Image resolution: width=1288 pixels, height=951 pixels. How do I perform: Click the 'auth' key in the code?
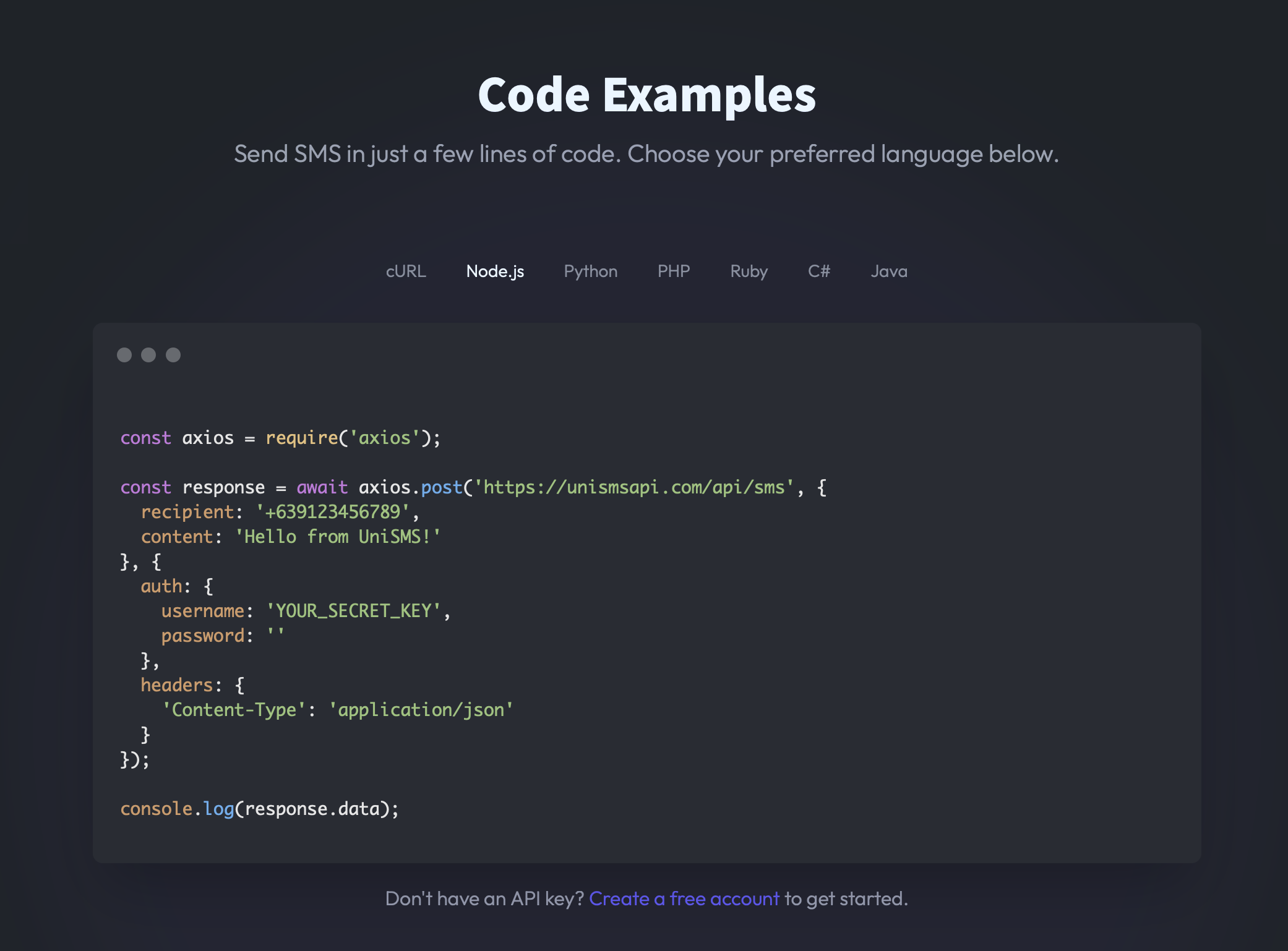(x=161, y=586)
